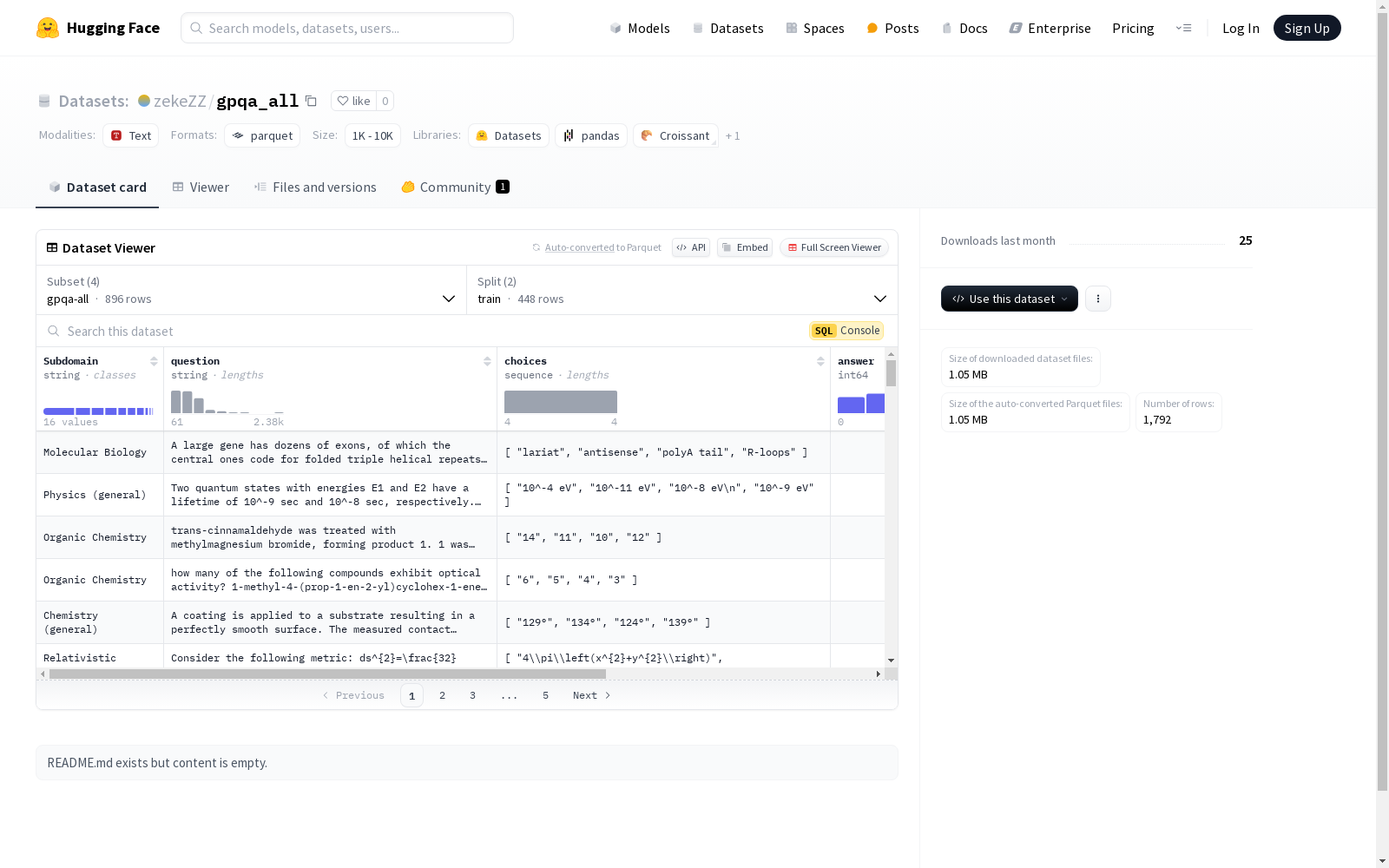Click the Hugging Face logo

point(97,28)
